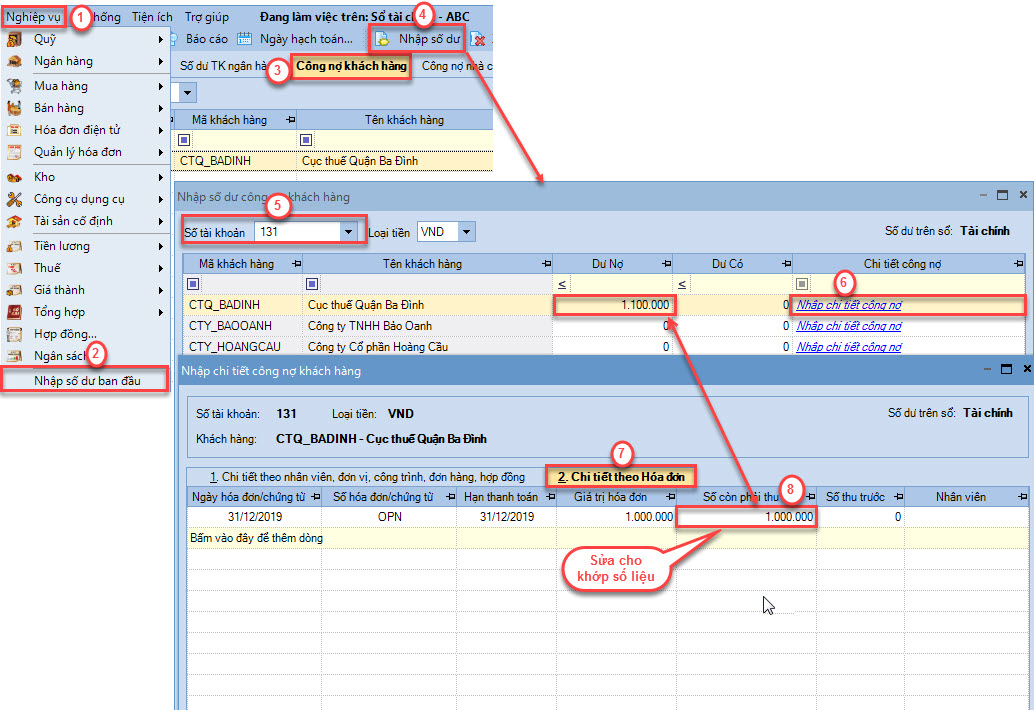1034x710 pixels.
Task: Open Nhập chi tiết công nợ for CTY_BAOOANH
Action: coord(849,326)
